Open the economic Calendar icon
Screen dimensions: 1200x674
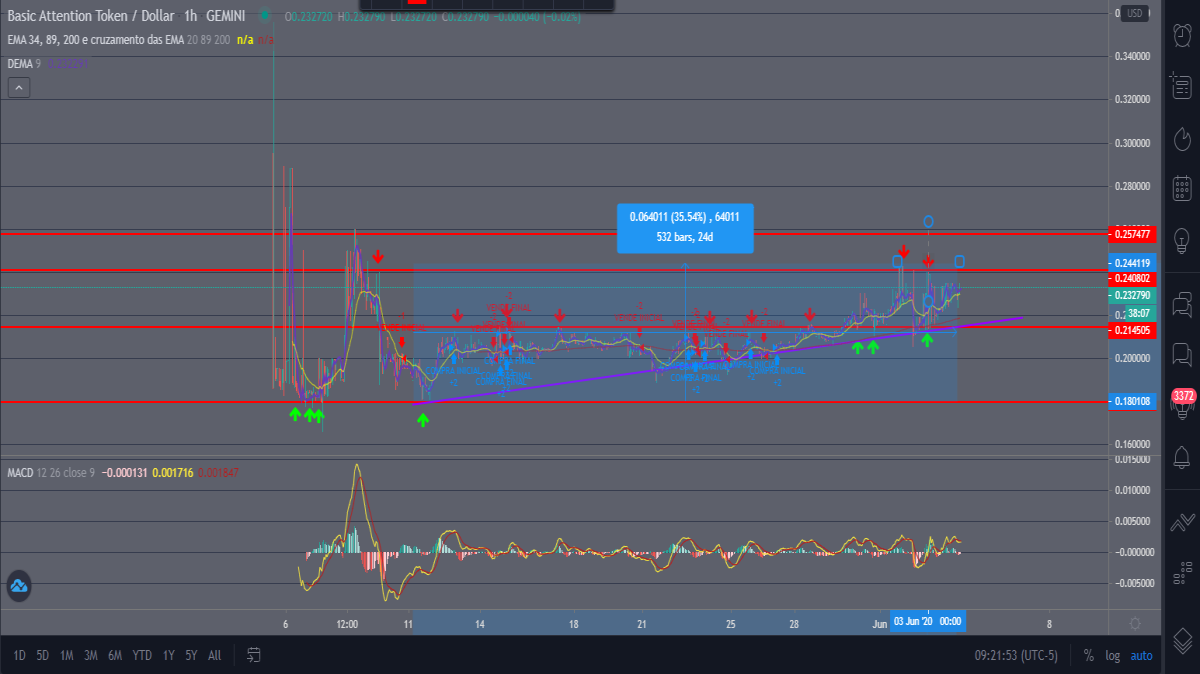(1181, 188)
